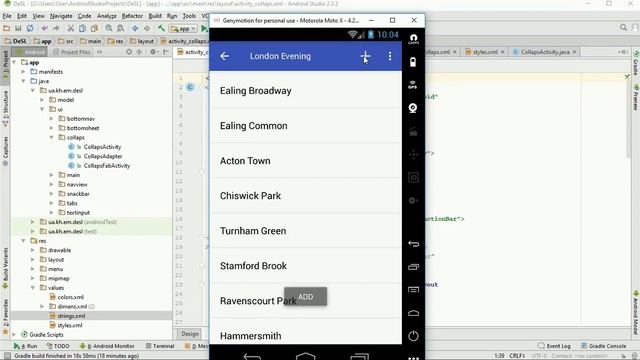
Task: Expand Gradle Scripts node
Action: (14, 335)
